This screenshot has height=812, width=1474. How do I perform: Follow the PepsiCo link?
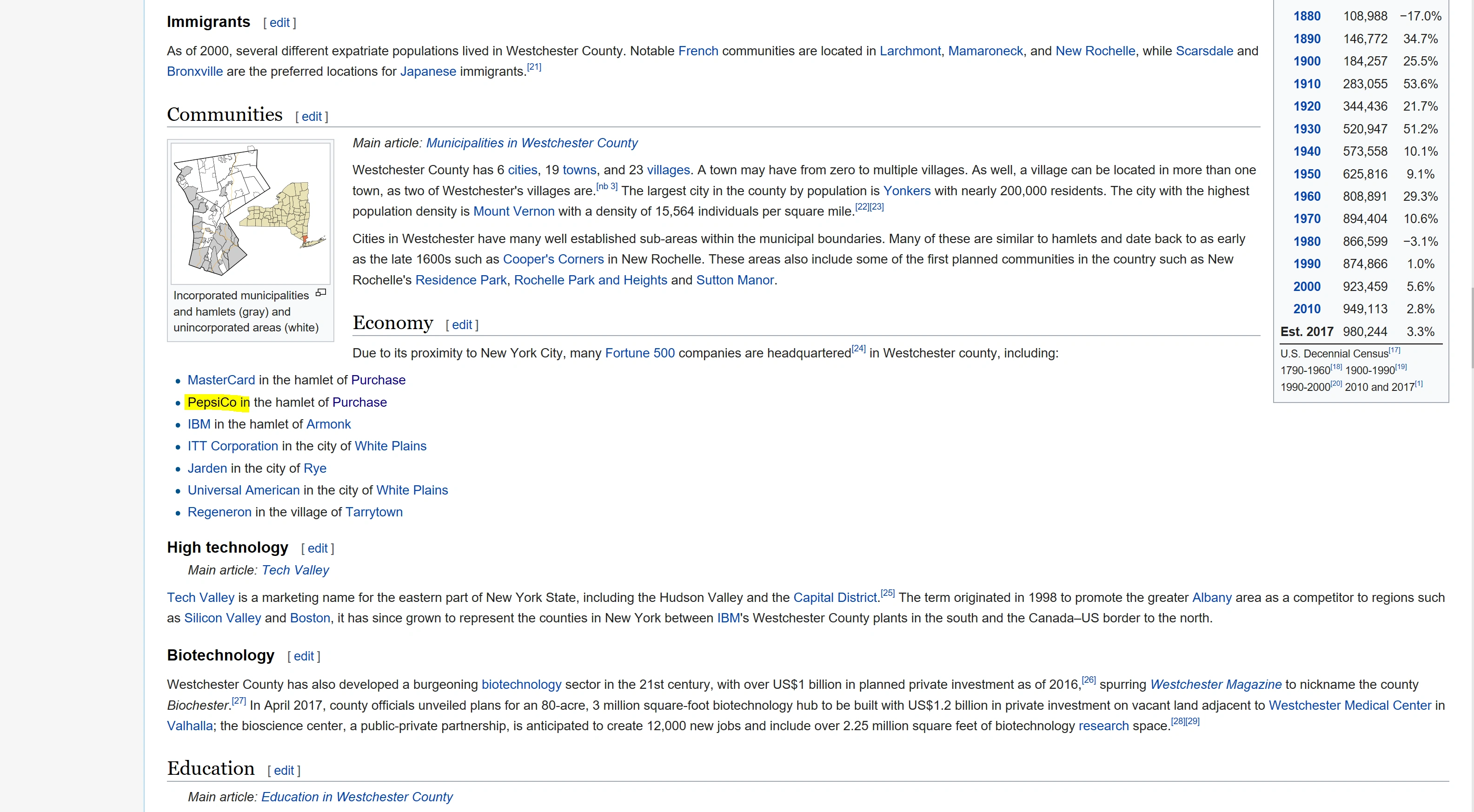coord(211,402)
